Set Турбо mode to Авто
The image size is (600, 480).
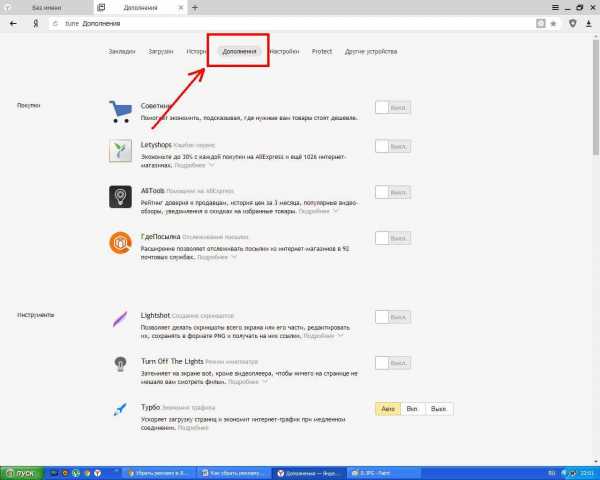tap(388, 409)
